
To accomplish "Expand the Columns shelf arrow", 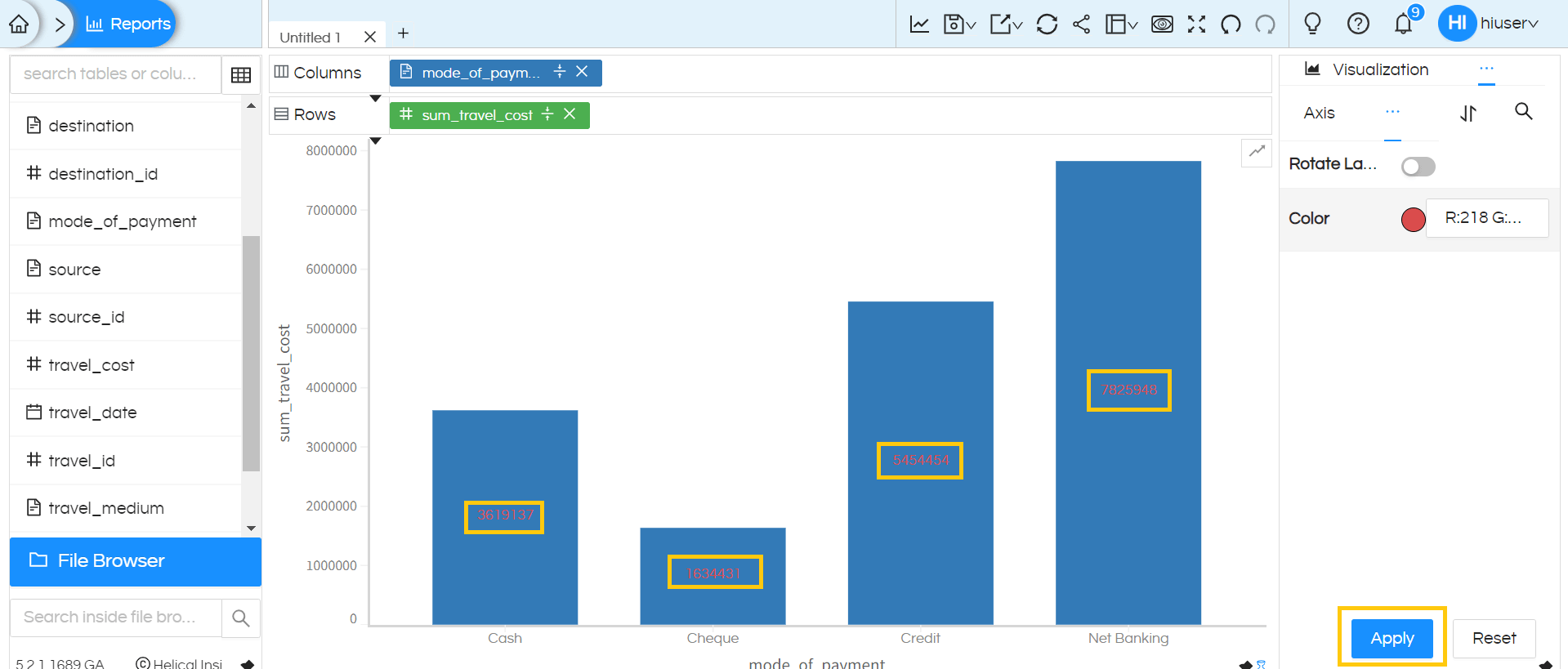I will coord(375,99).
